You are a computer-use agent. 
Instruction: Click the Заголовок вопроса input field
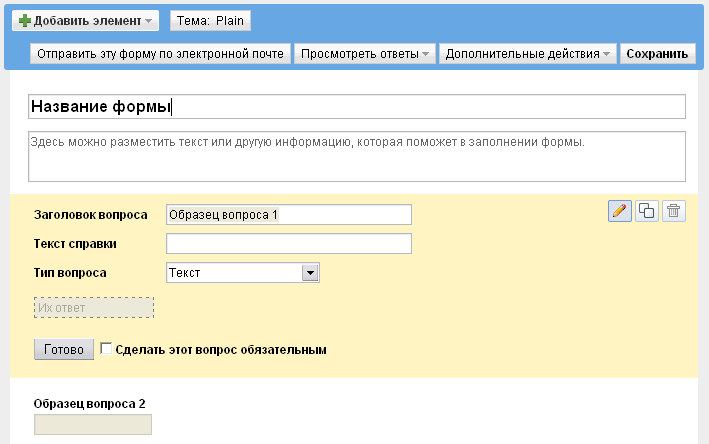tap(289, 214)
